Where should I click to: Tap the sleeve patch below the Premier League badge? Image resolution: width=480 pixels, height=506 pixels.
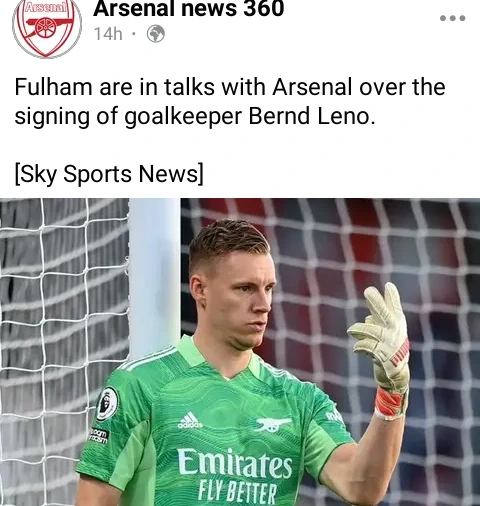[x=99, y=435]
